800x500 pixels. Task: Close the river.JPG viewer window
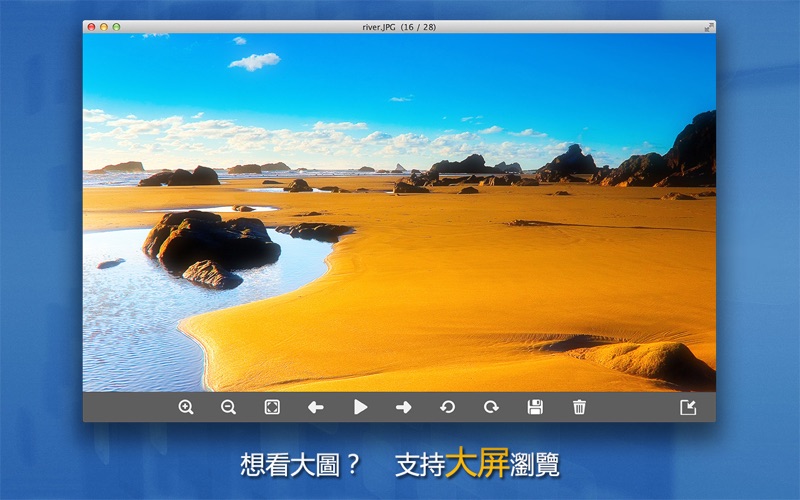click(x=91, y=27)
